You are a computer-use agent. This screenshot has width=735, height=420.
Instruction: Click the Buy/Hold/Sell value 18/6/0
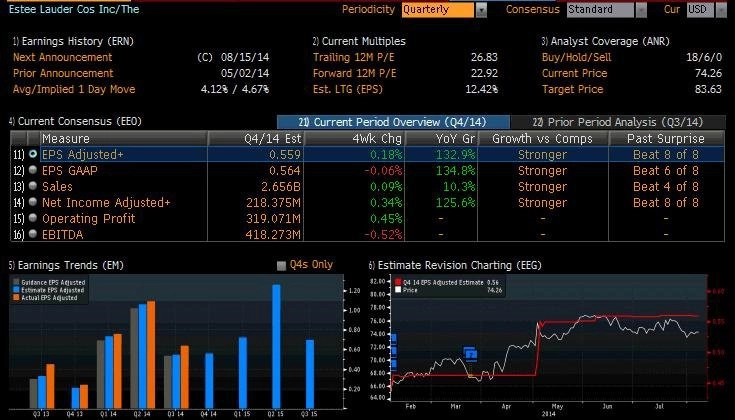click(704, 57)
